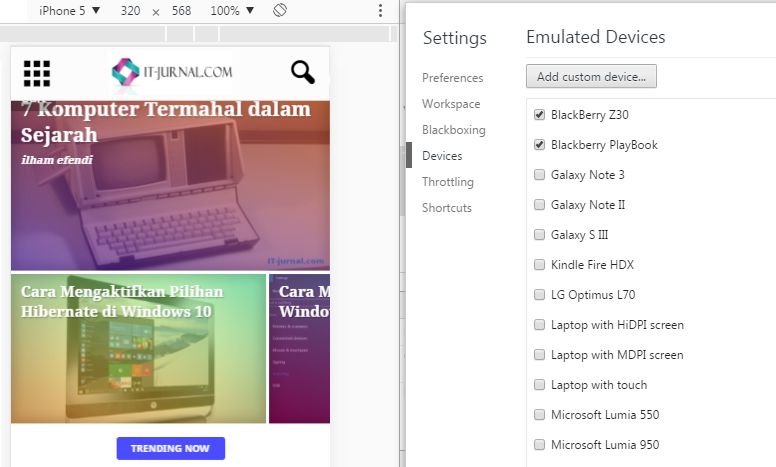Switch to the Throttling settings tab
776x467 pixels.
point(448,182)
